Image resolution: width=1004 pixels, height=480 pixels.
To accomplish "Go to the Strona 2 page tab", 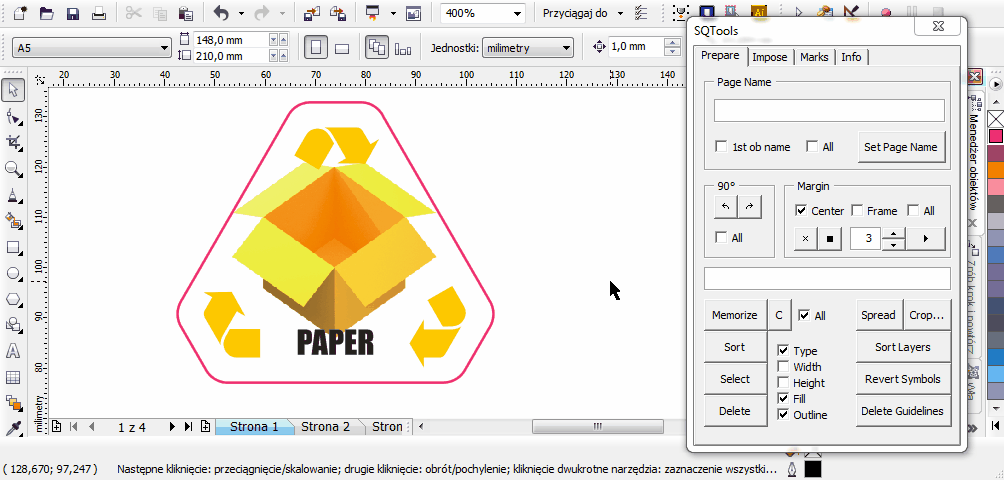I will 325,426.
